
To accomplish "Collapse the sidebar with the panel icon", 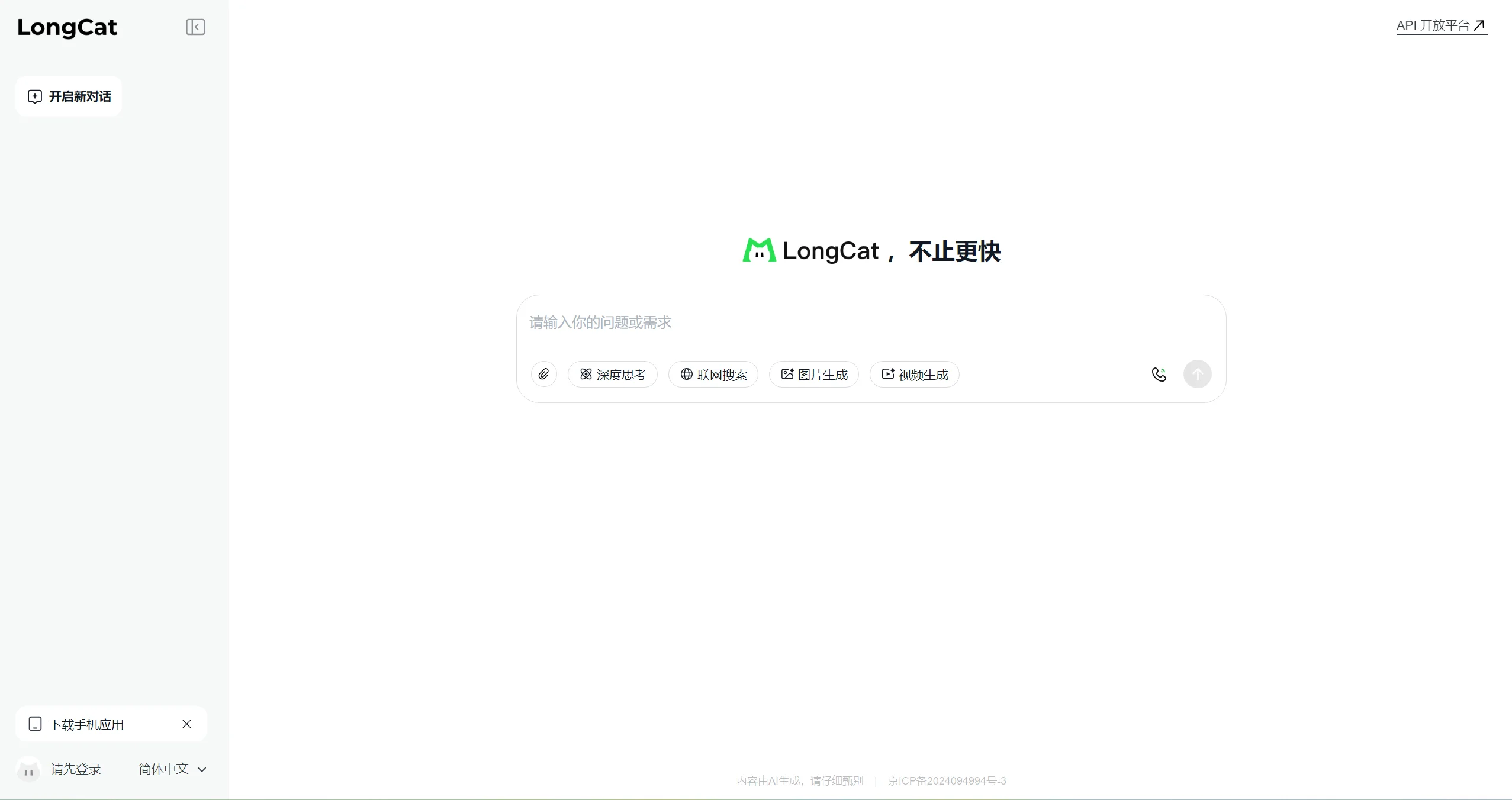I will click(195, 27).
